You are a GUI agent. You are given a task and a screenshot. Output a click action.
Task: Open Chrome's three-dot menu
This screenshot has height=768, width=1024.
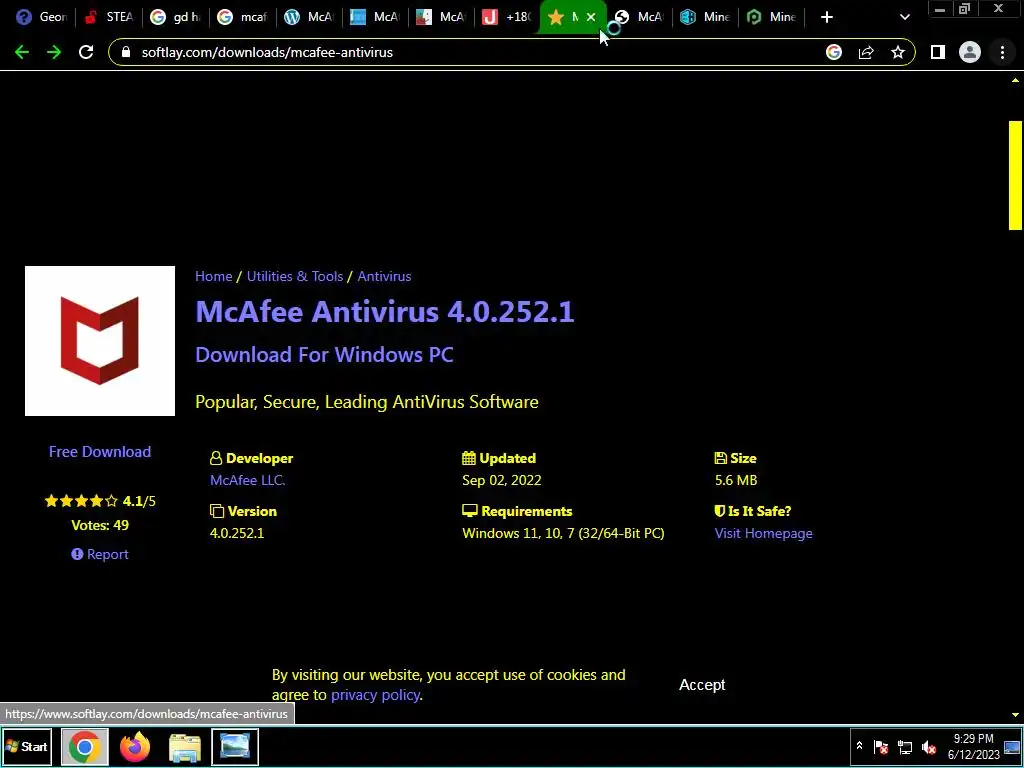click(x=1002, y=52)
